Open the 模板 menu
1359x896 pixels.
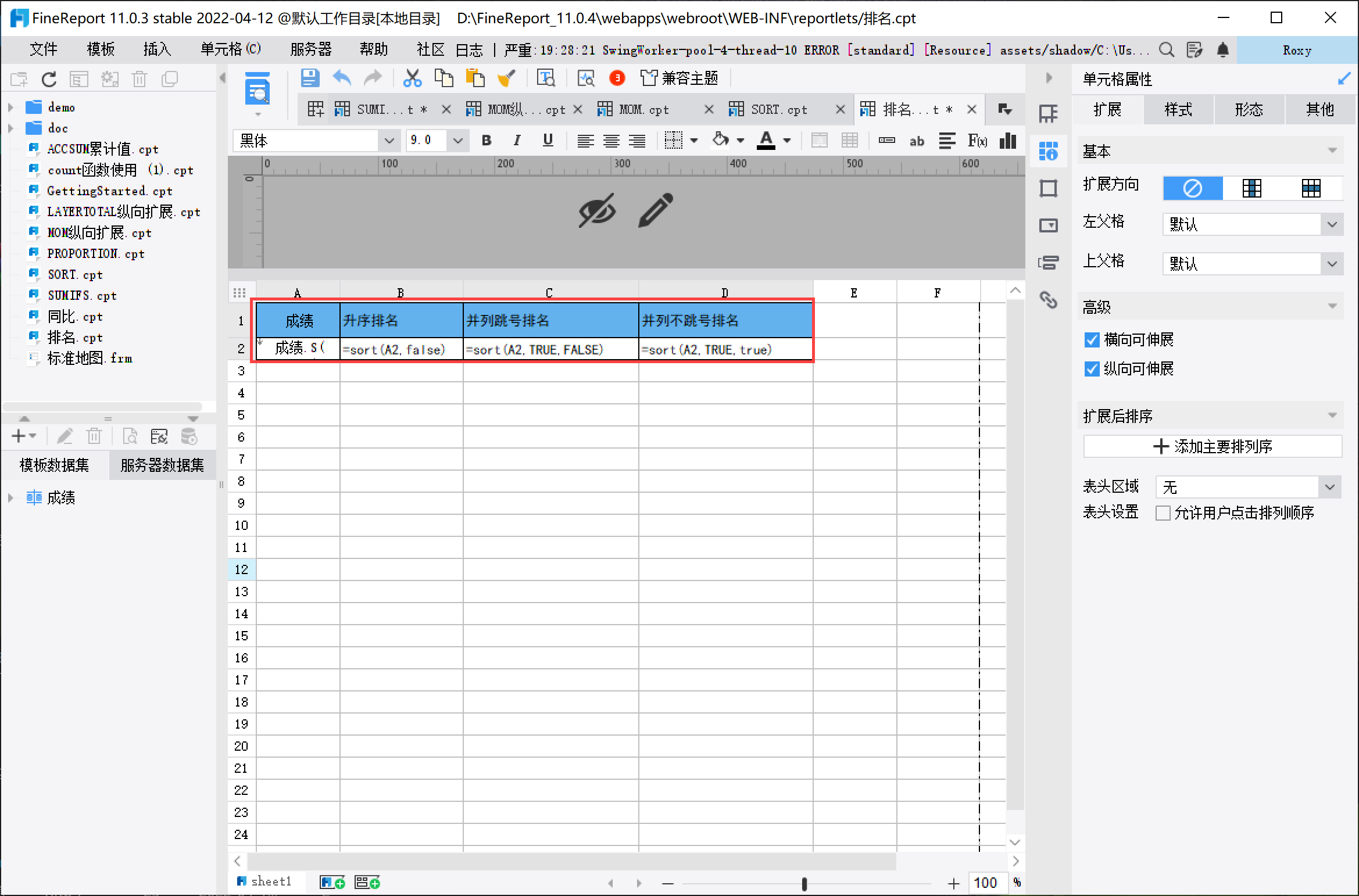click(100, 49)
